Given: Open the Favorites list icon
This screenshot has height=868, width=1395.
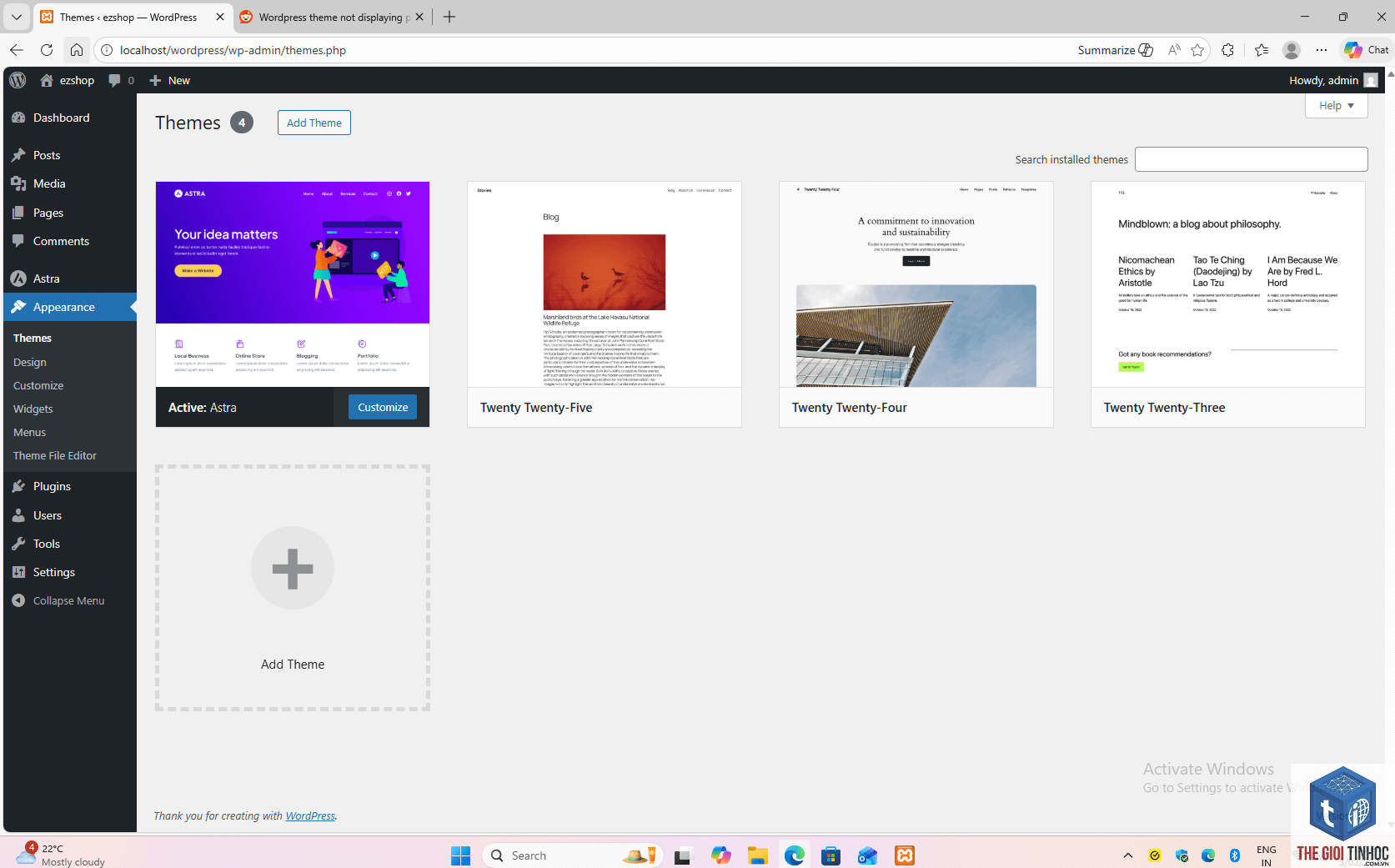Looking at the screenshot, I should coord(1262,50).
